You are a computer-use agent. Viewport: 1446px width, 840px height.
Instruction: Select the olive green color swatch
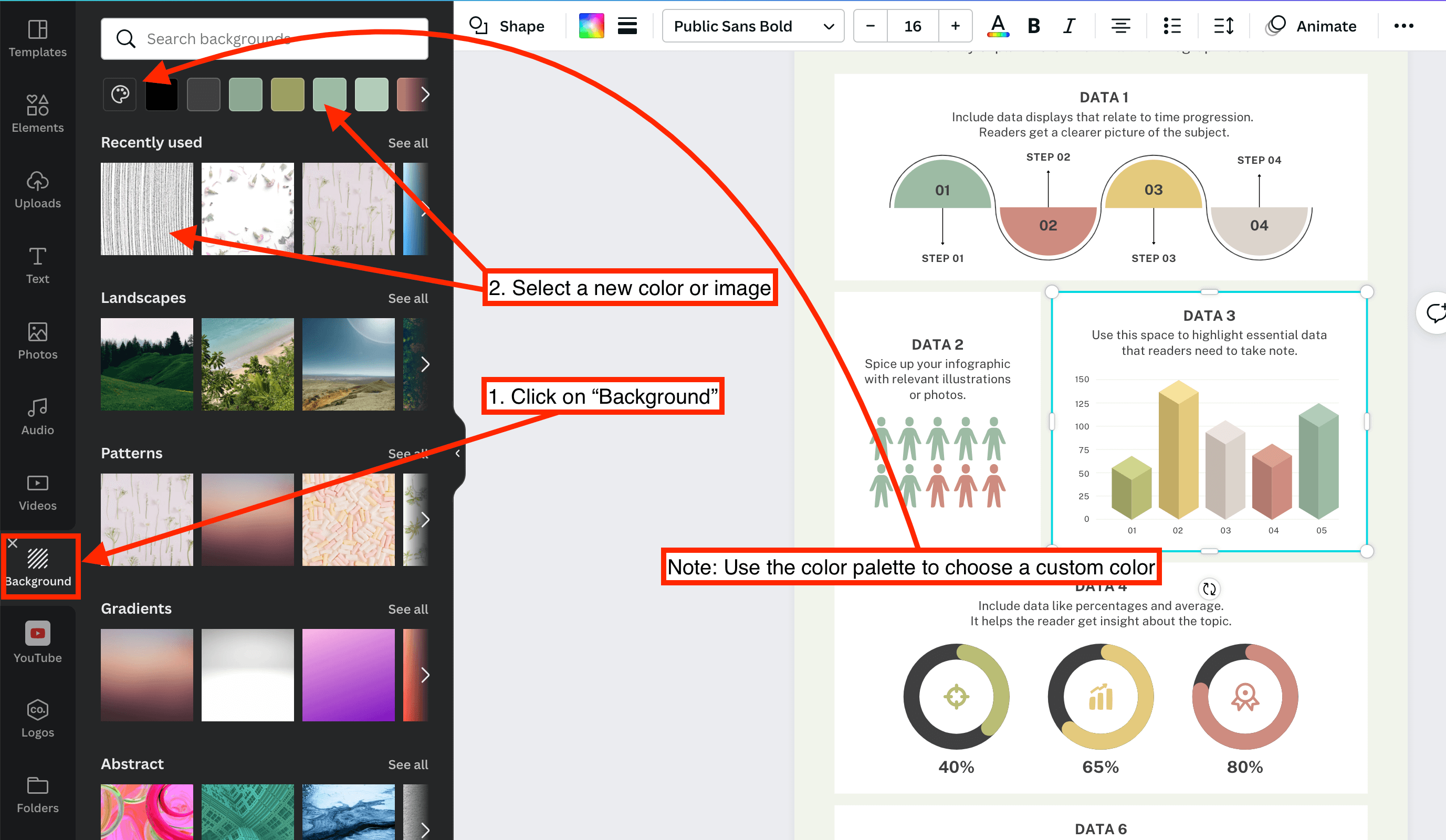[x=288, y=94]
